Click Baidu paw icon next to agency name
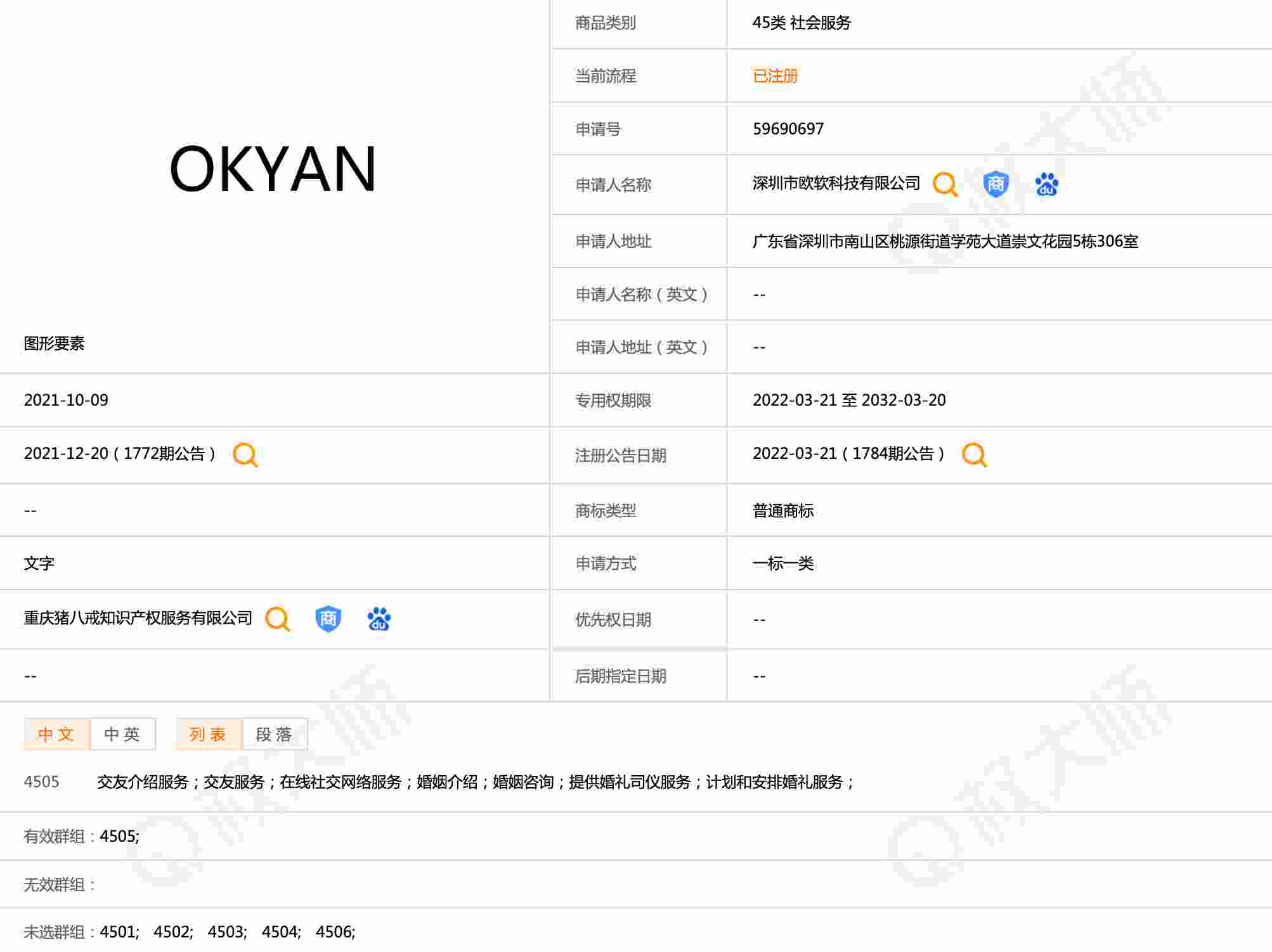Image resolution: width=1272 pixels, height=952 pixels. (x=379, y=619)
